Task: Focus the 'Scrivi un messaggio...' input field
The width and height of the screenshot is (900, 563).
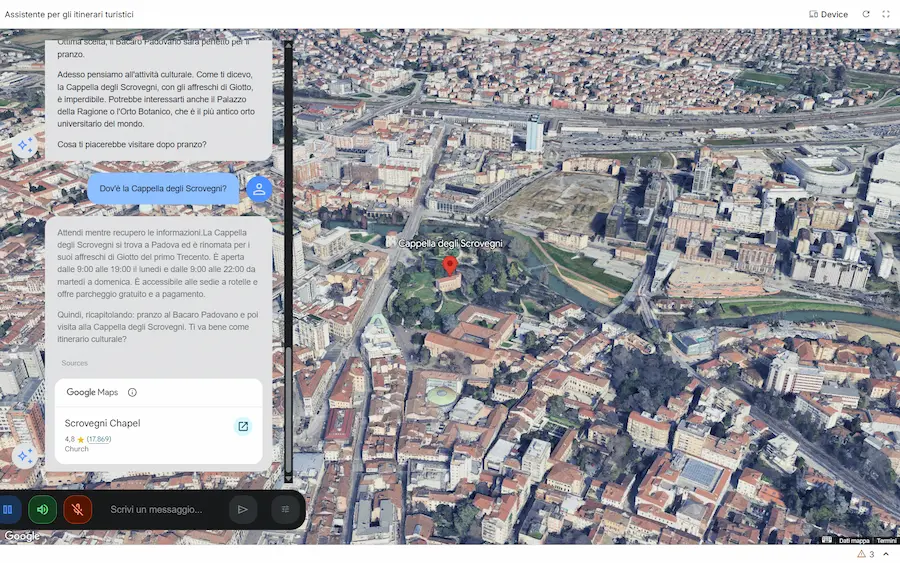Action: click(x=160, y=509)
